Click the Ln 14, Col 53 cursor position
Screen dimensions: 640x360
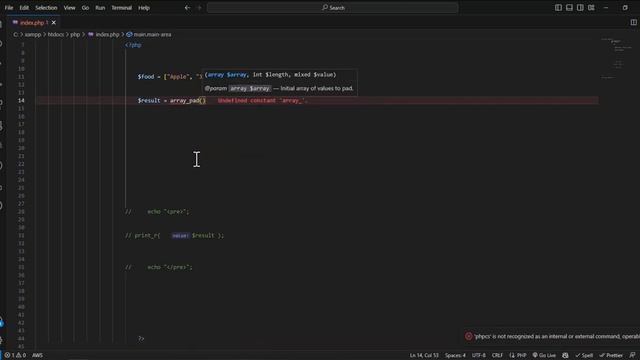pyautogui.click(x=424, y=355)
